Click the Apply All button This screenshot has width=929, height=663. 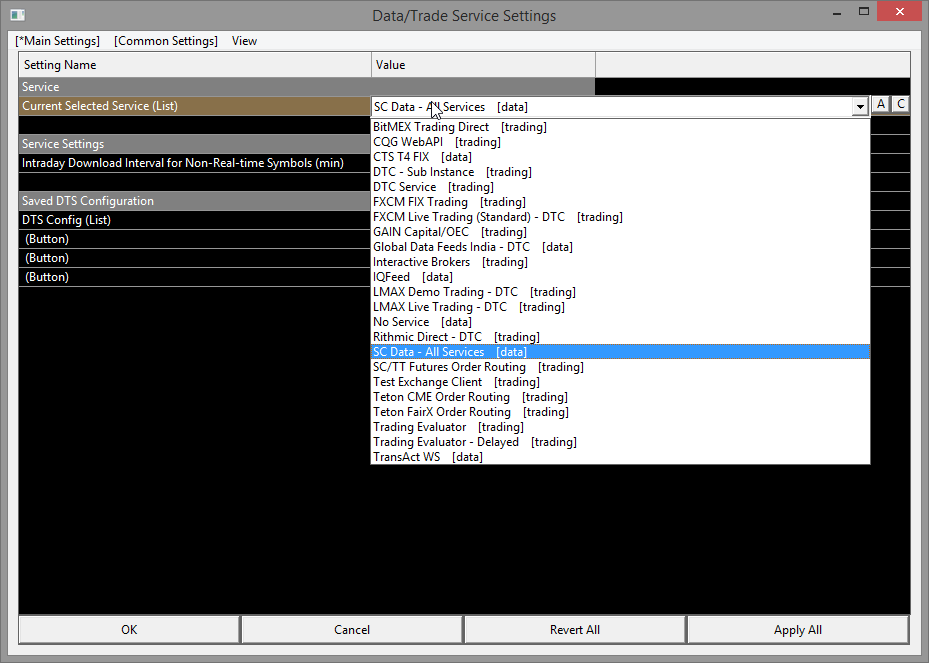tap(797, 630)
